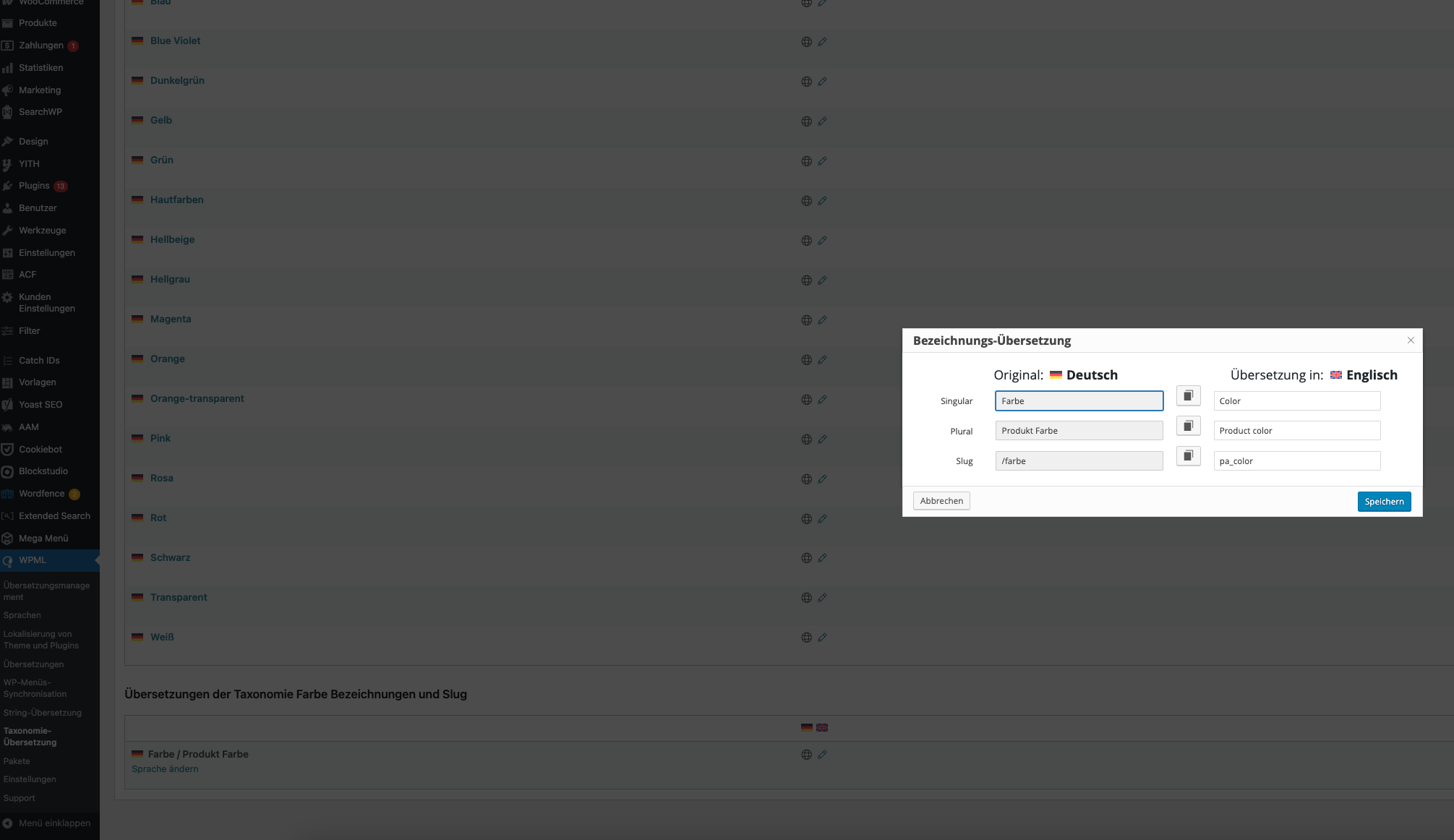Click copy-from-original icon for Plural
Image resolution: width=1454 pixels, height=840 pixels.
pos(1188,426)
